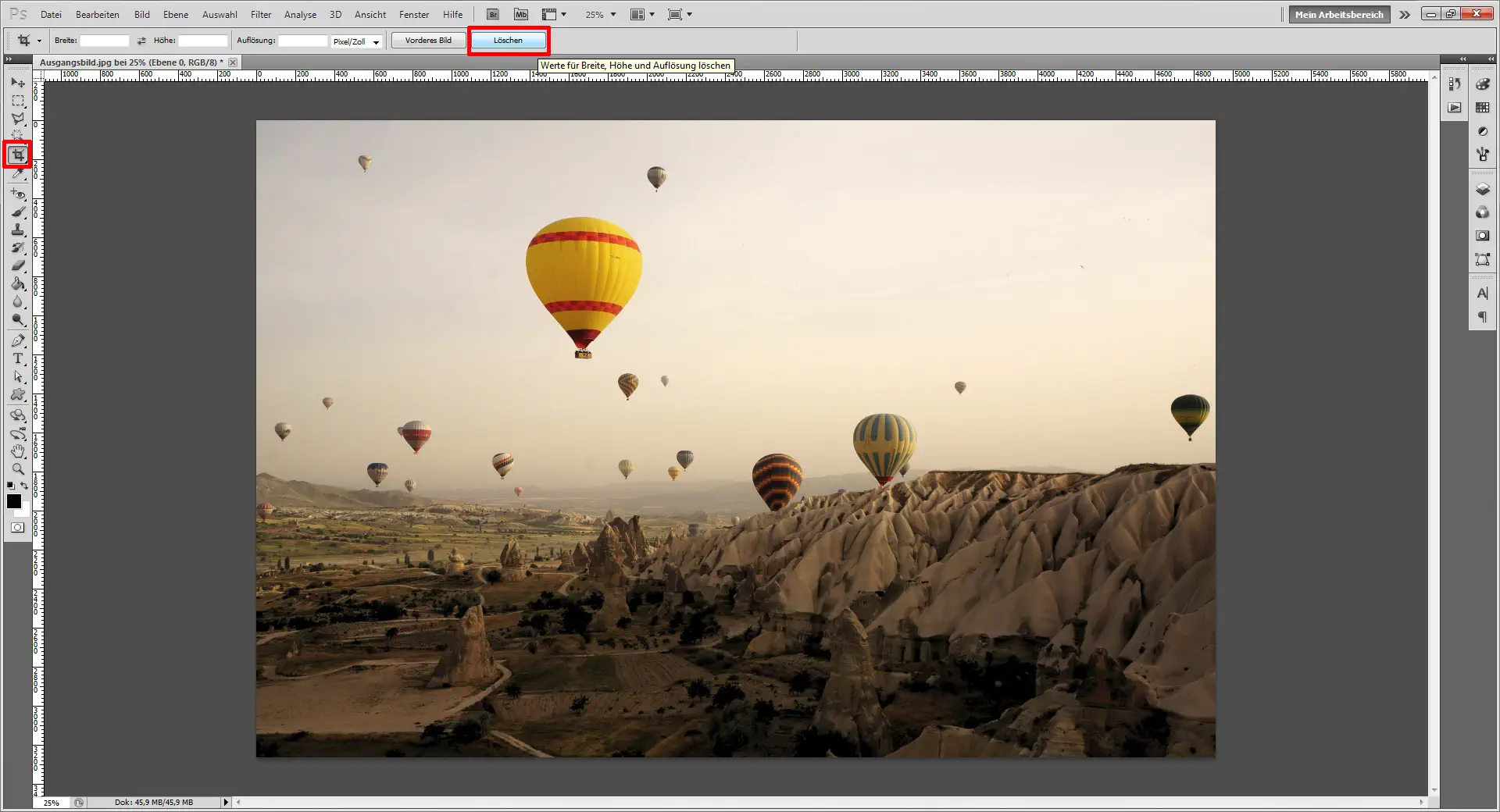Pick the Eyedropper tool
Screen dimensions: 1500x812
(17, 173)
